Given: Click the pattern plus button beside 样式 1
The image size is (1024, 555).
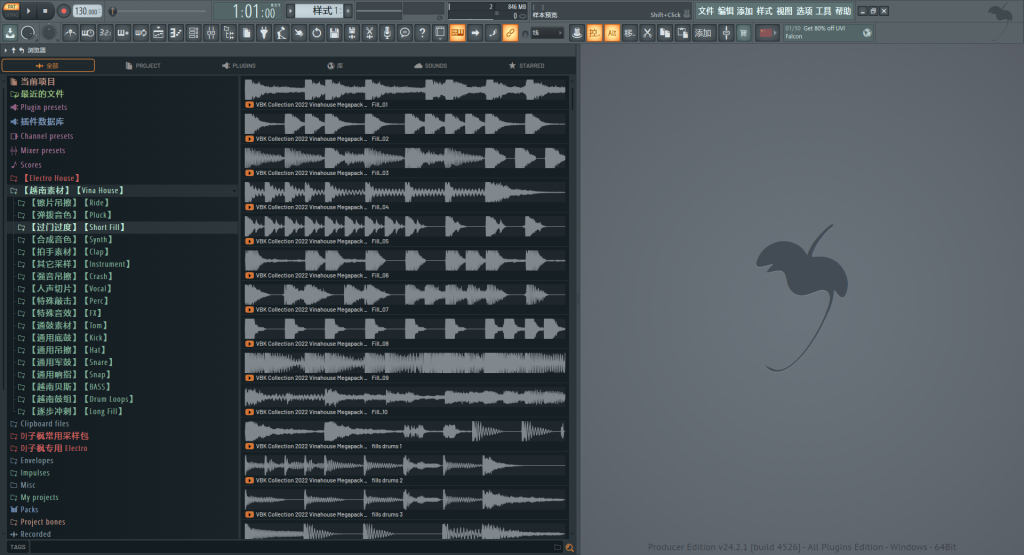Looking at the screenshot, I should coord(347,11).
